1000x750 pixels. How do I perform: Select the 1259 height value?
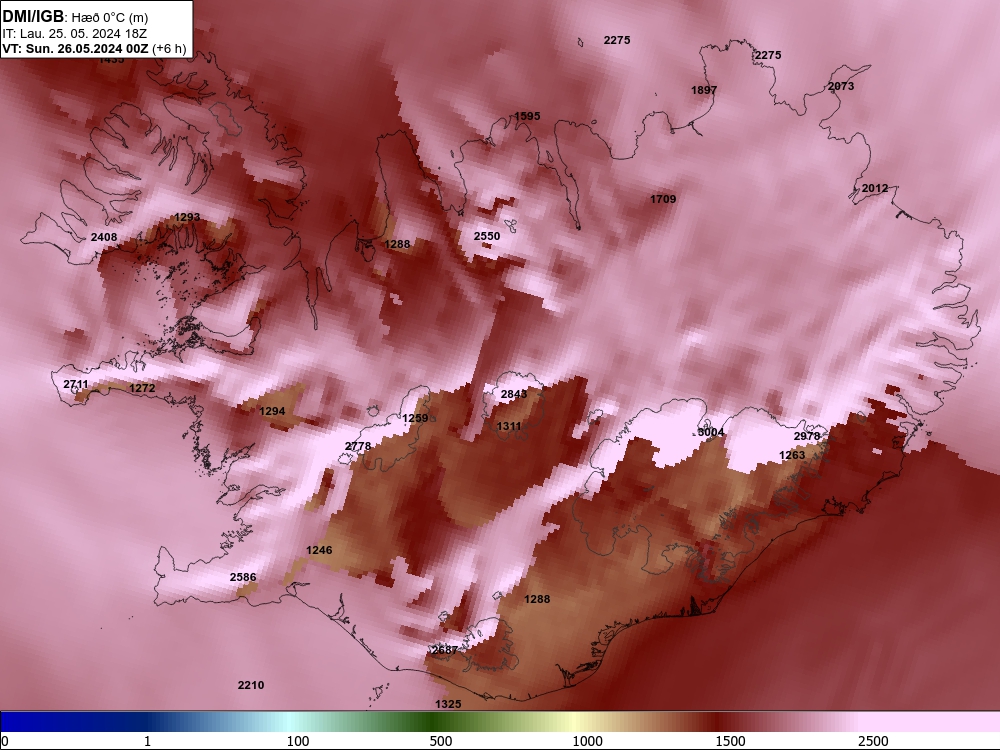pyautogui.click(x=415, y=418)
